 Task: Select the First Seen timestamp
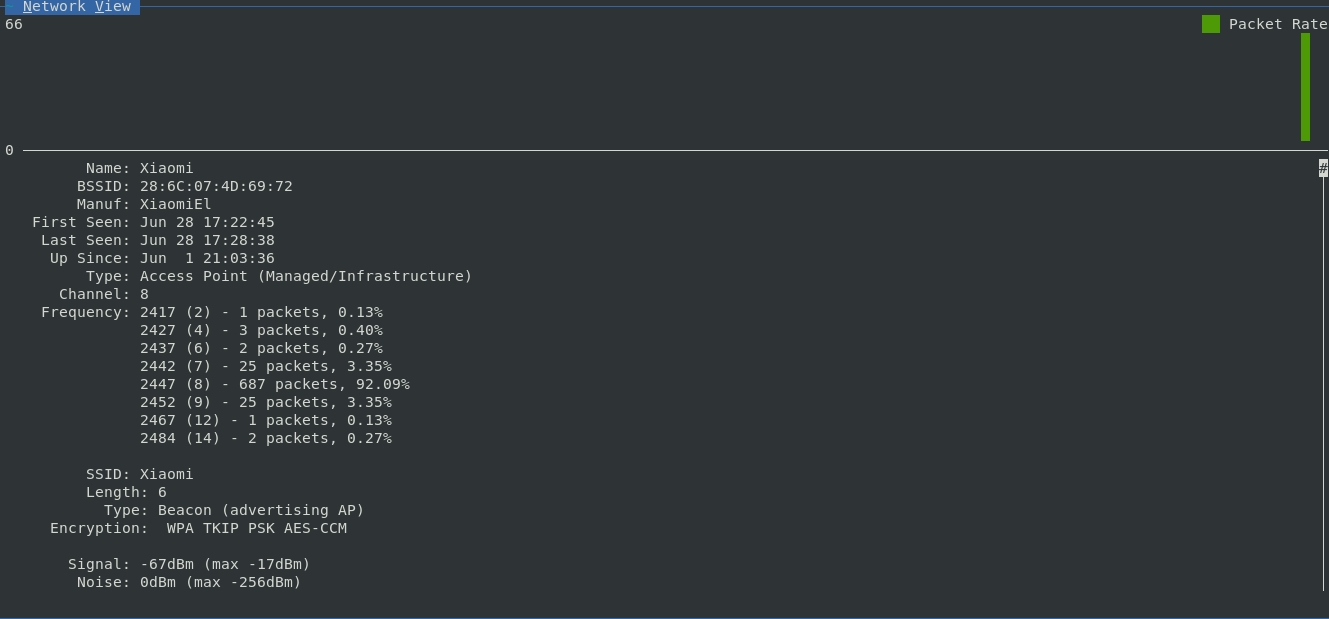pyautogui.click(x=155, y=222)
